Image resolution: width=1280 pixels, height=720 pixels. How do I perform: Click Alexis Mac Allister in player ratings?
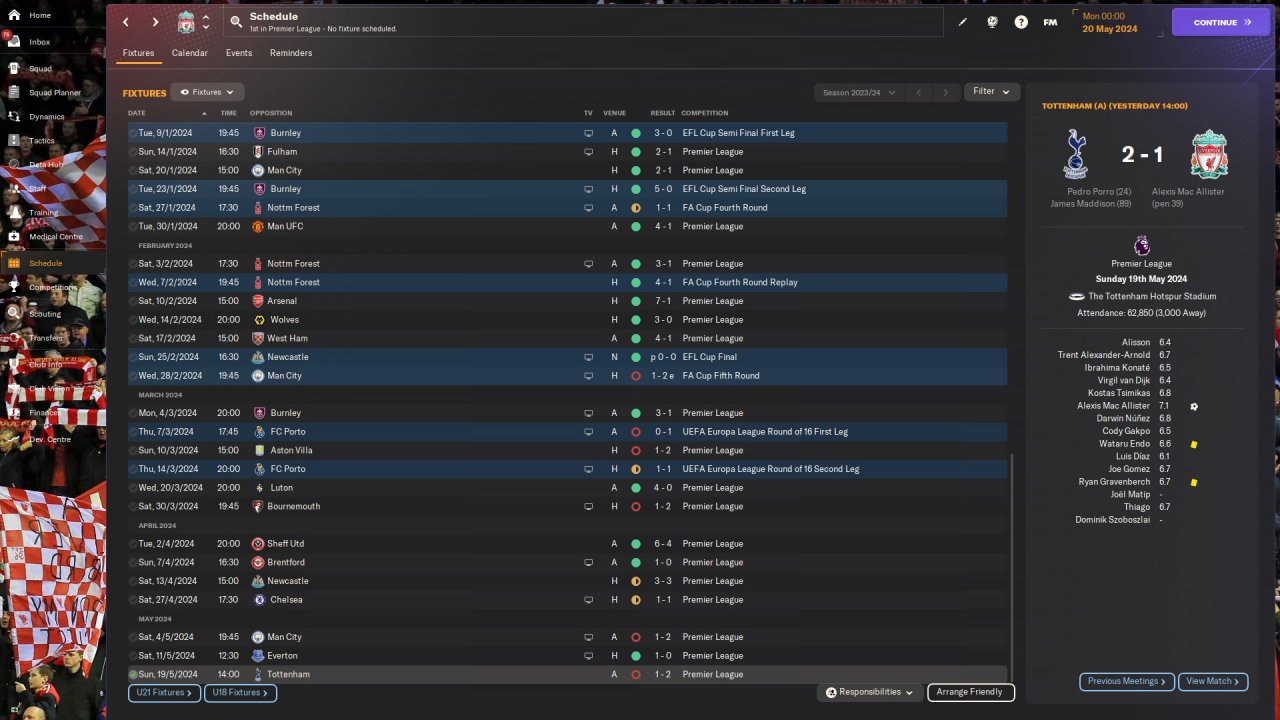1113,406
